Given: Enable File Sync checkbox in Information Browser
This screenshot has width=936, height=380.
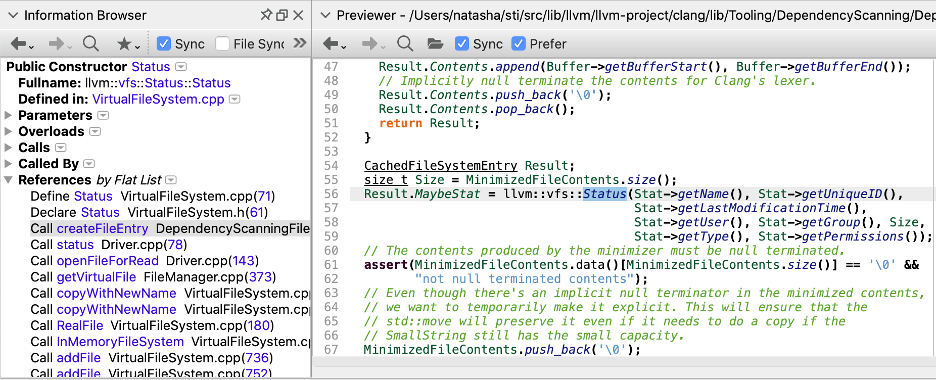Looking at the screenshot, I should click(x=222, y=44).
